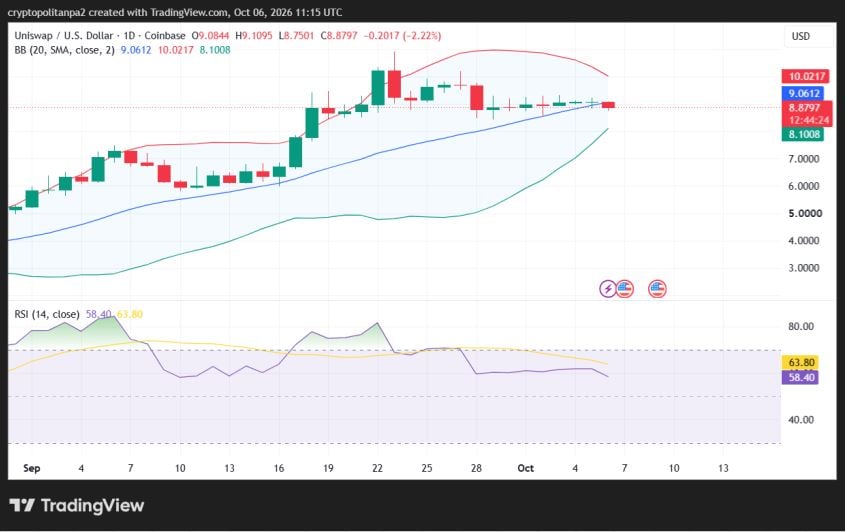
Task: Click the blue 9.0612 value in BB legend
Action: click(136, 50)
